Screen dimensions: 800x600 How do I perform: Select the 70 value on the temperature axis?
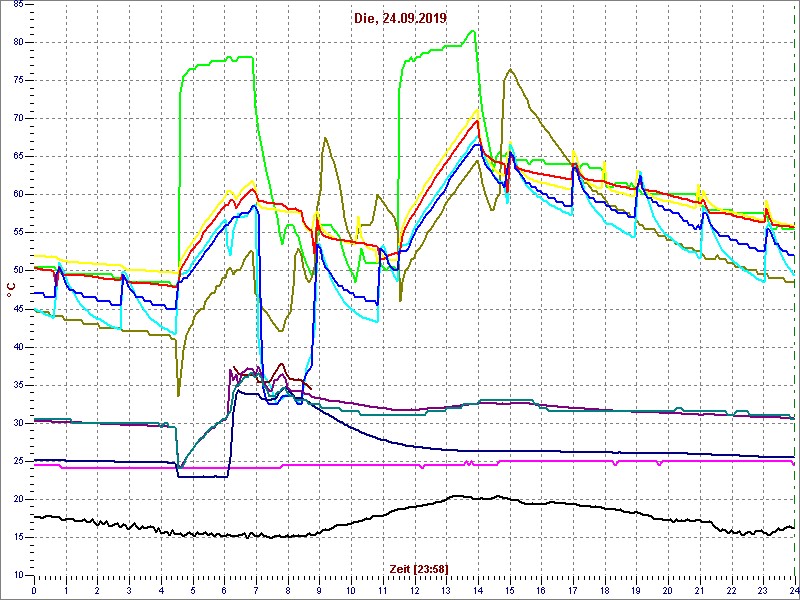coord(17,119)
